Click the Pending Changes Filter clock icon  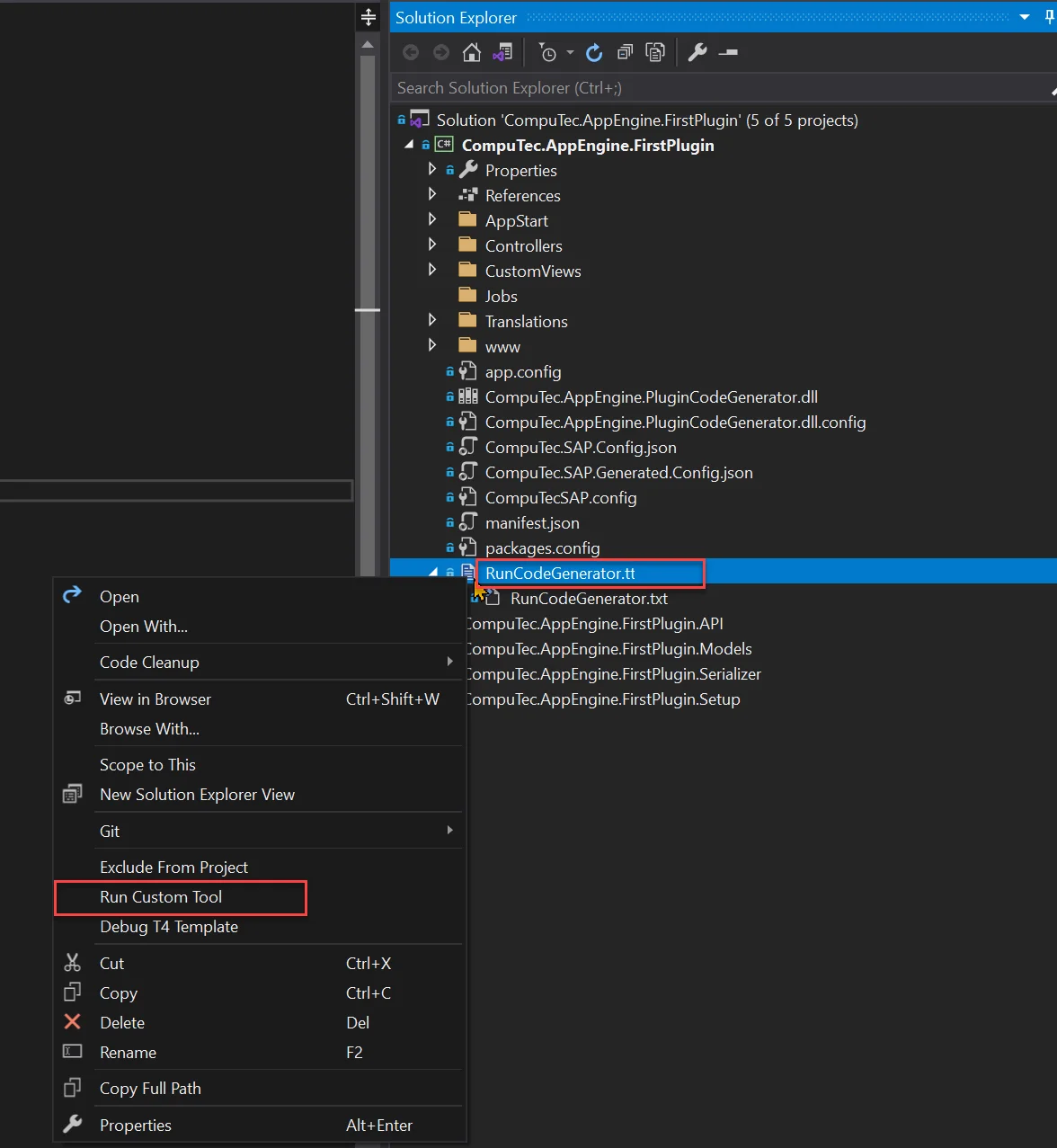coord(549,52)
